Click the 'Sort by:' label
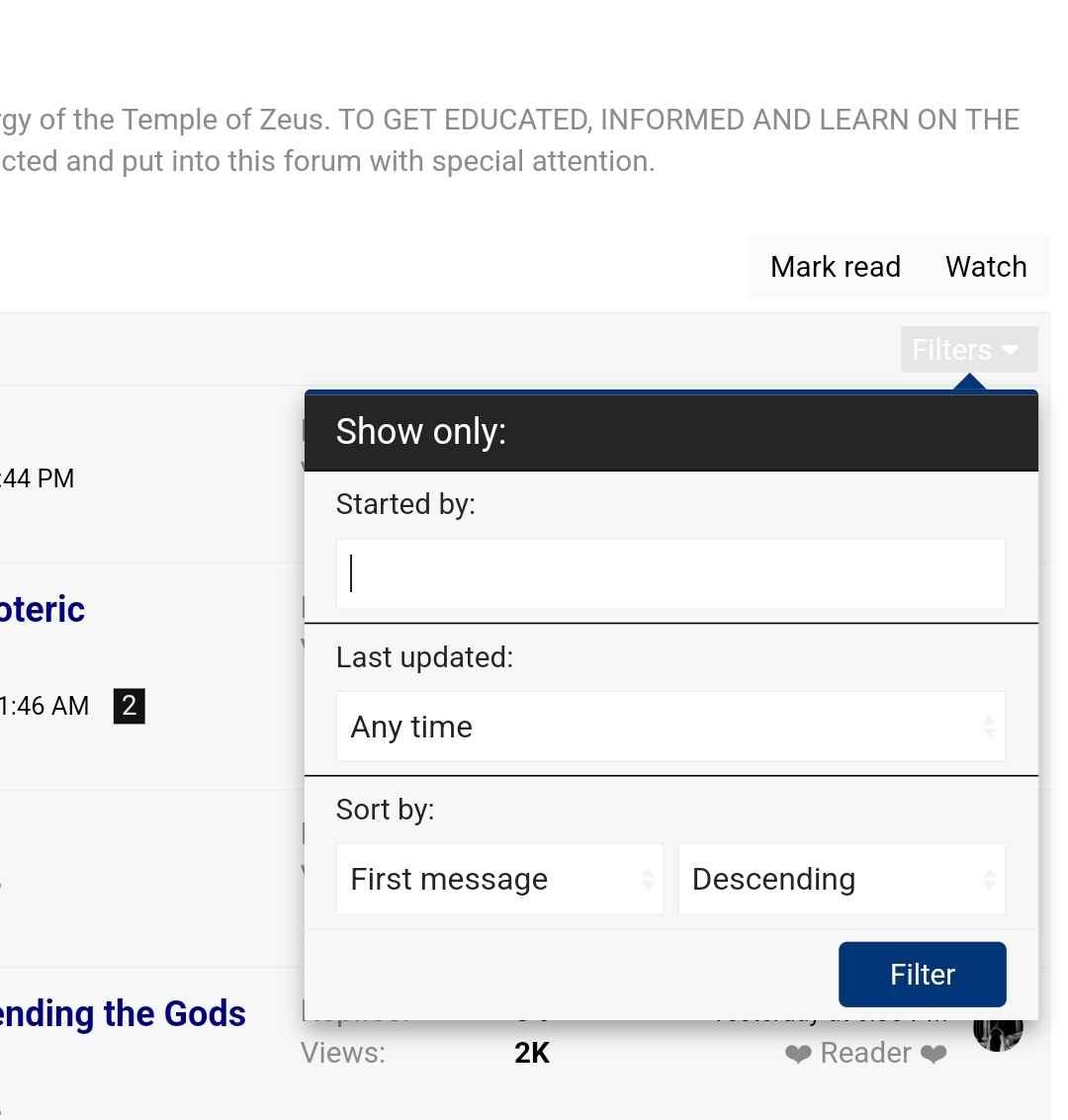Screen dimensions: 1068x1120 pos(385,810)
